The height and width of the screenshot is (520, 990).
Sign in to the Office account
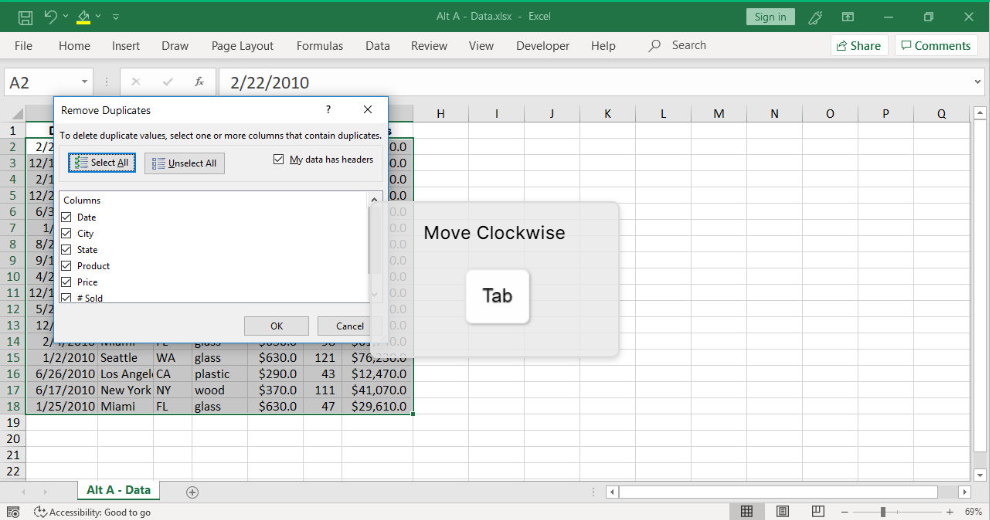click(x=770, y=17)
